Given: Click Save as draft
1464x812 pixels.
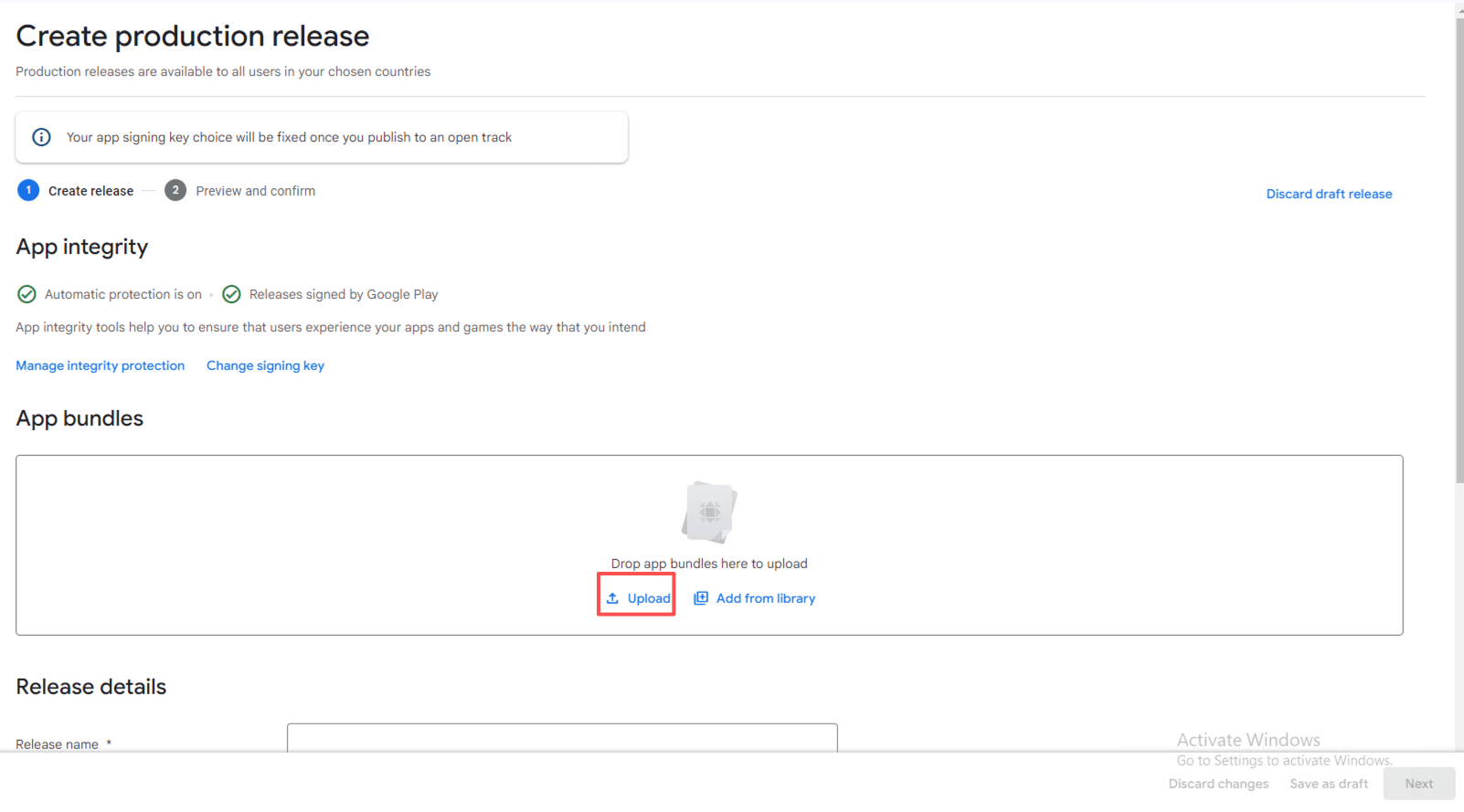Looking at the screenshot, I should 1329,784.
